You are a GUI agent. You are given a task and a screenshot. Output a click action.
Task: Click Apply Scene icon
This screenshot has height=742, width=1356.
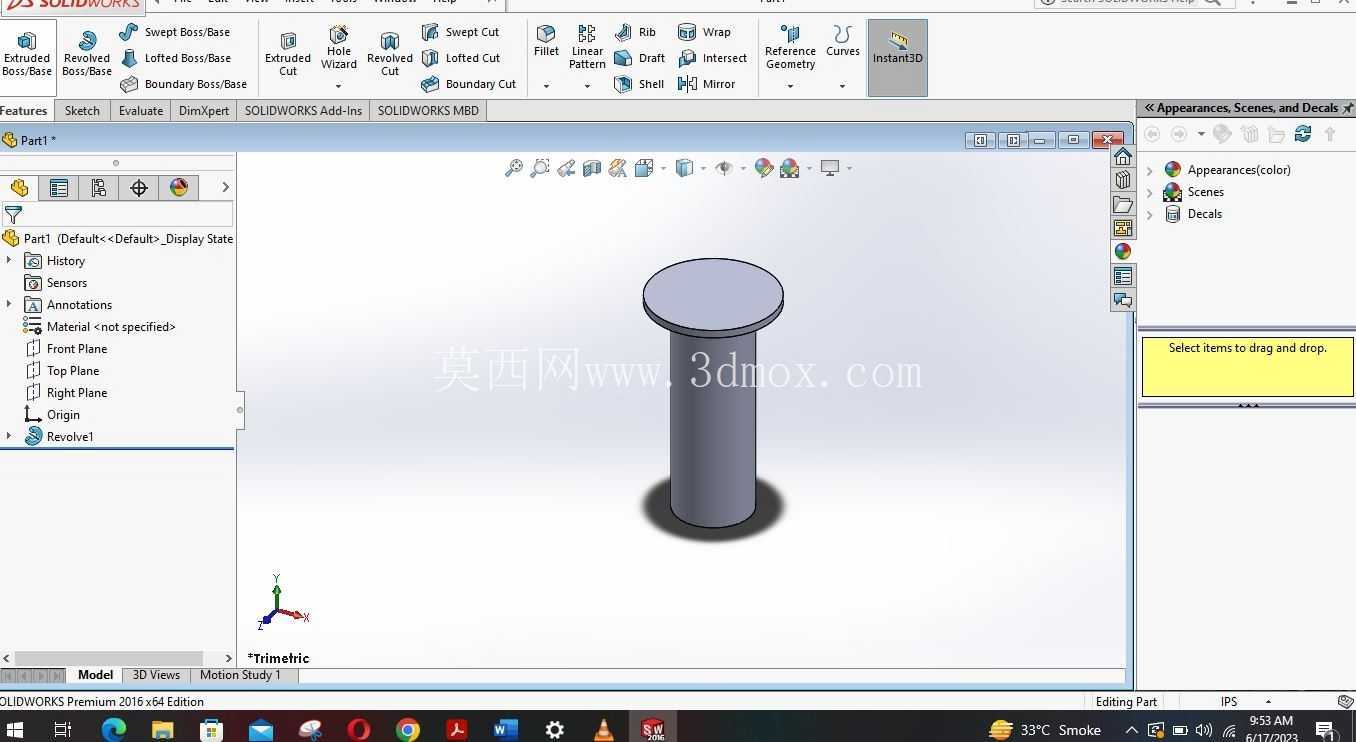pyautogui.click(x=790, y=168)
